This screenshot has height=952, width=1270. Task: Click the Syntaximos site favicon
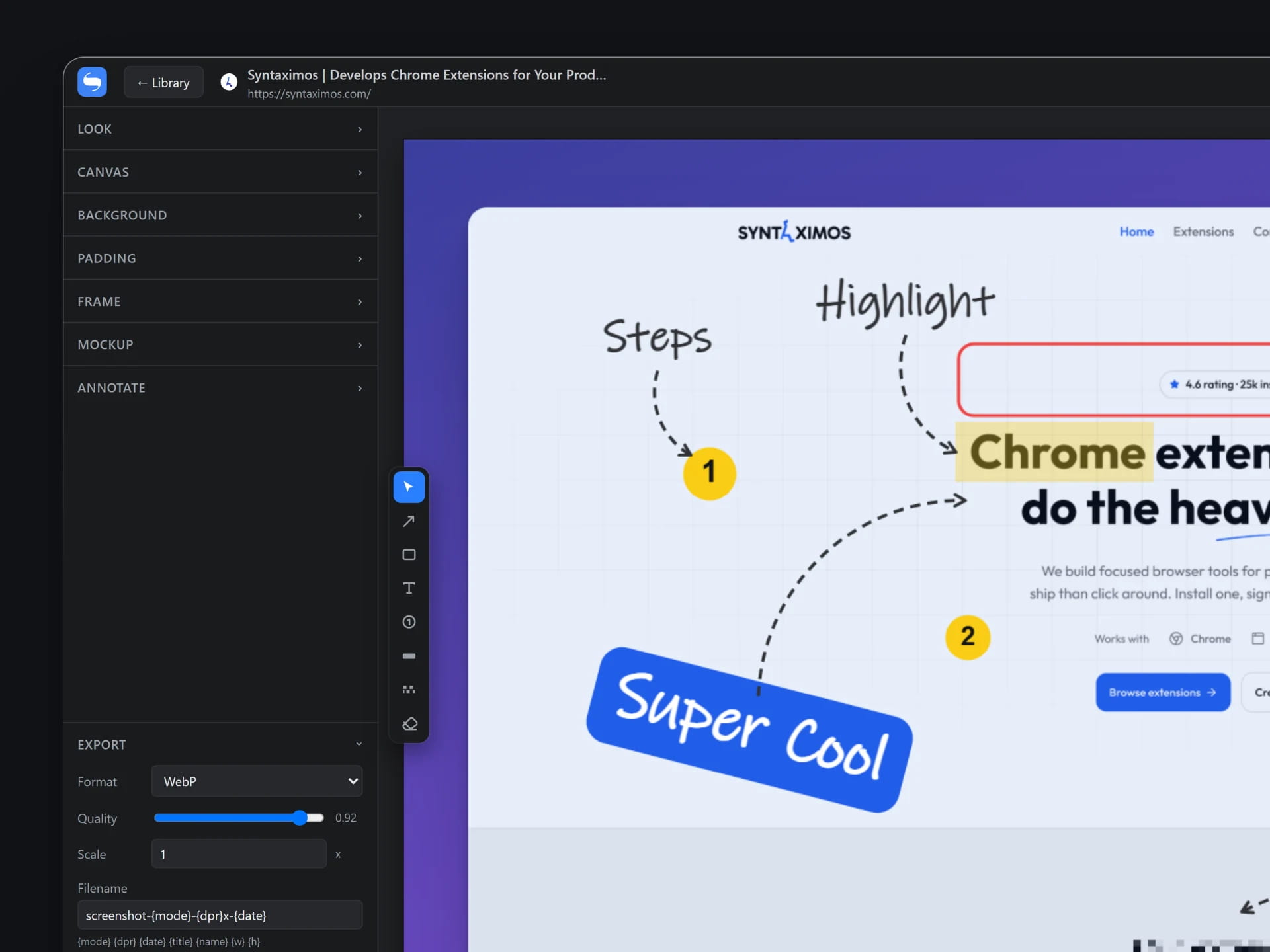(x=229, y=82)
